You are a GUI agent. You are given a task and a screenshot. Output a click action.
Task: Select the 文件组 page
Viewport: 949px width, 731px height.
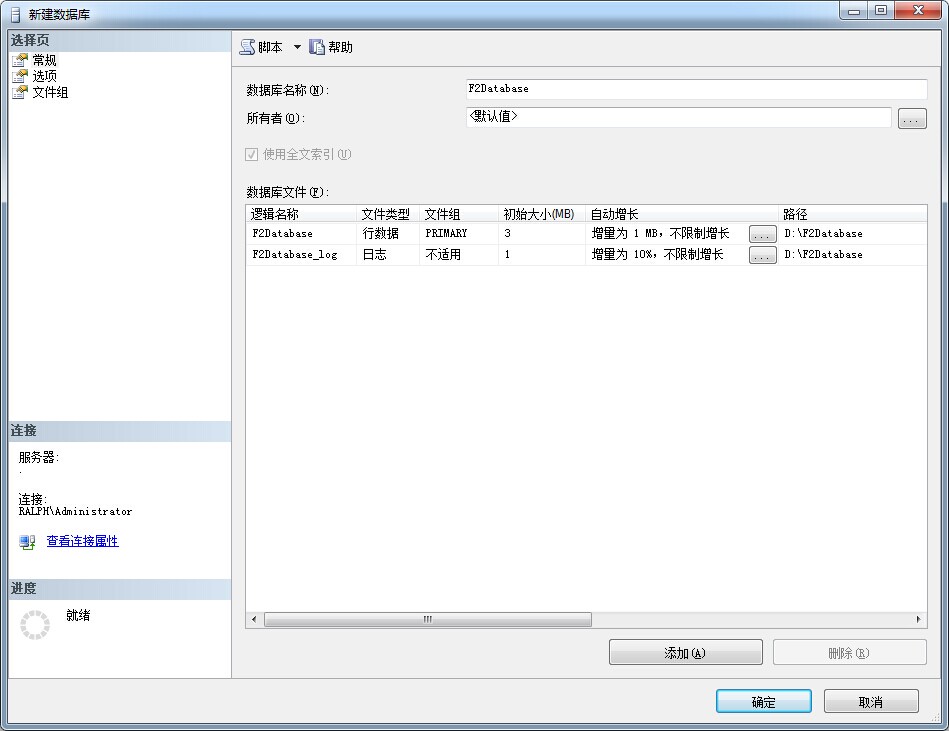point(50,92)
